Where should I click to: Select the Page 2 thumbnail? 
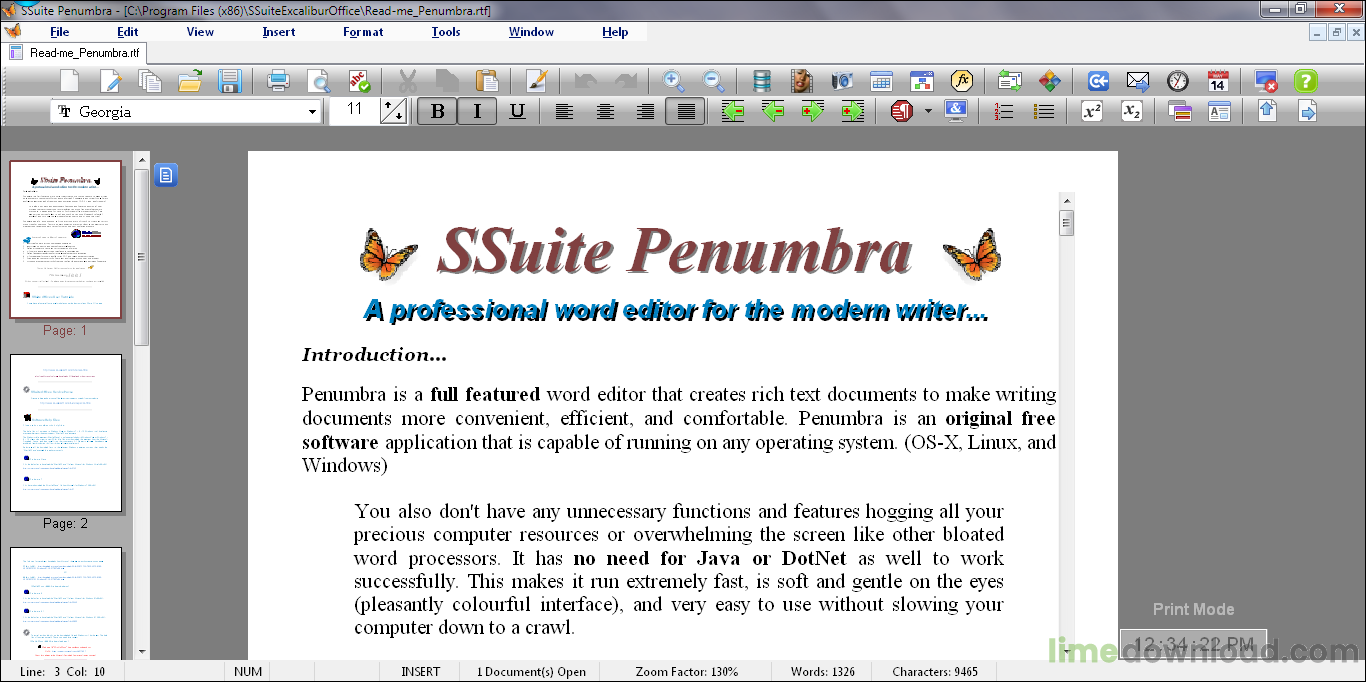click(x=66, y=432)
